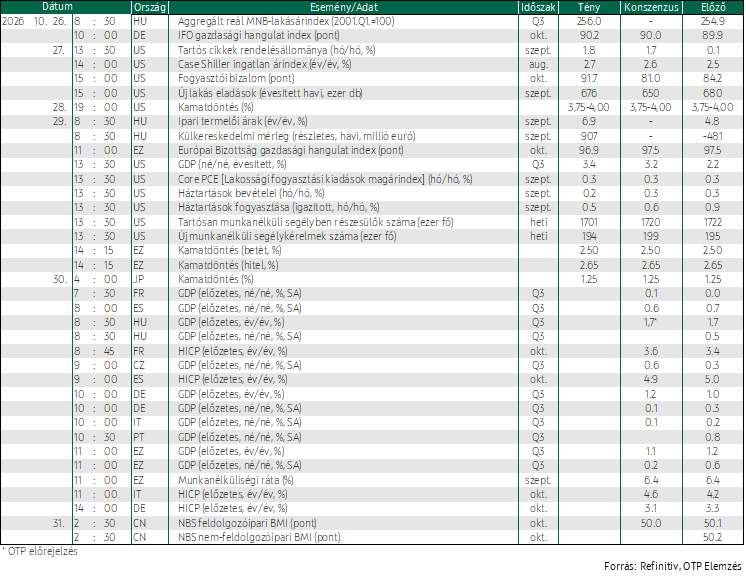
Task: Click the Tény column header
Action: click(589, 7)
